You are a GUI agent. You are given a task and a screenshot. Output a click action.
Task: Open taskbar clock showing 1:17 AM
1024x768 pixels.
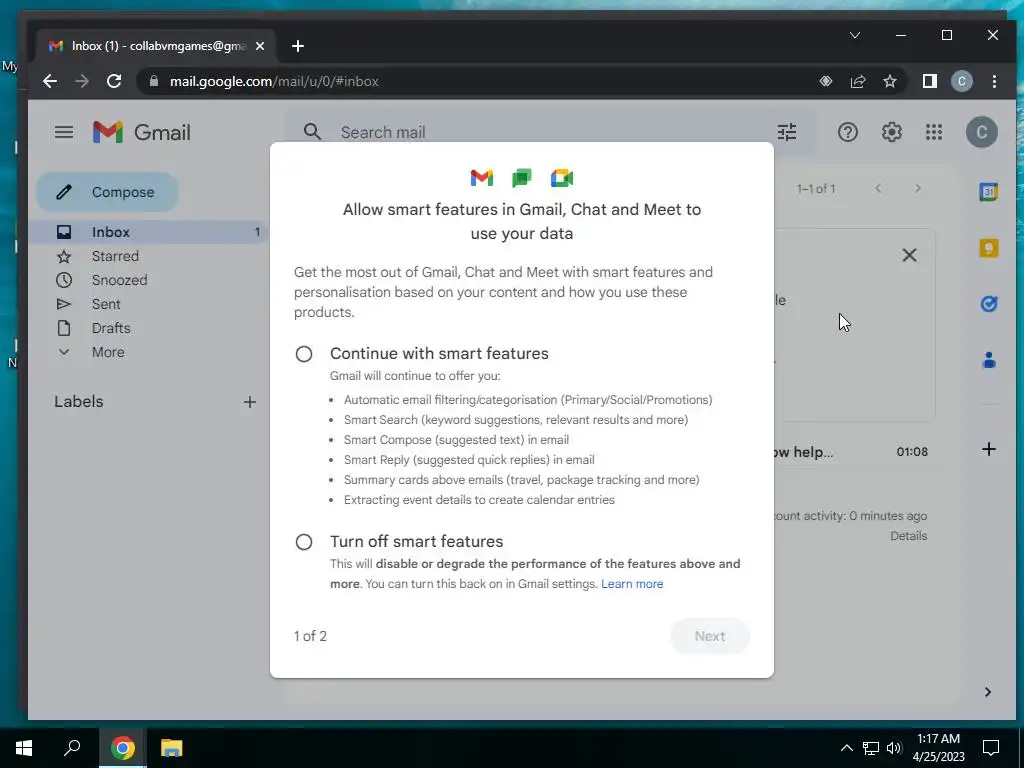point(938,748)
